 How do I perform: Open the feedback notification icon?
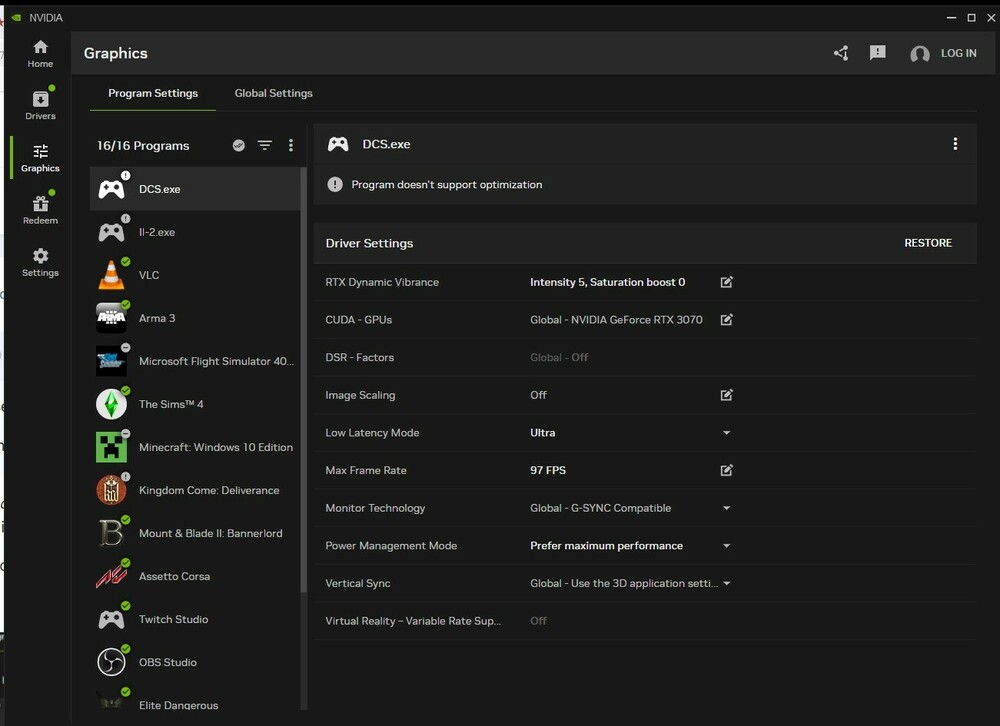point(878,53)
